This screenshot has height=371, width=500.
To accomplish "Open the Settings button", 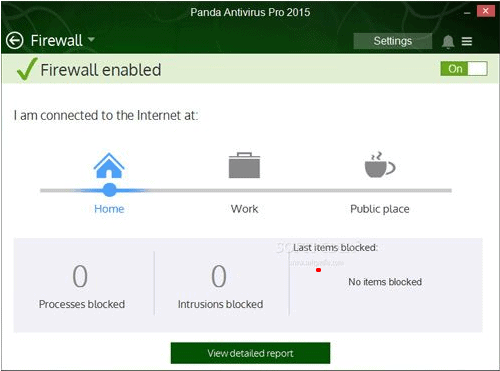I will [x=393, y=41].
